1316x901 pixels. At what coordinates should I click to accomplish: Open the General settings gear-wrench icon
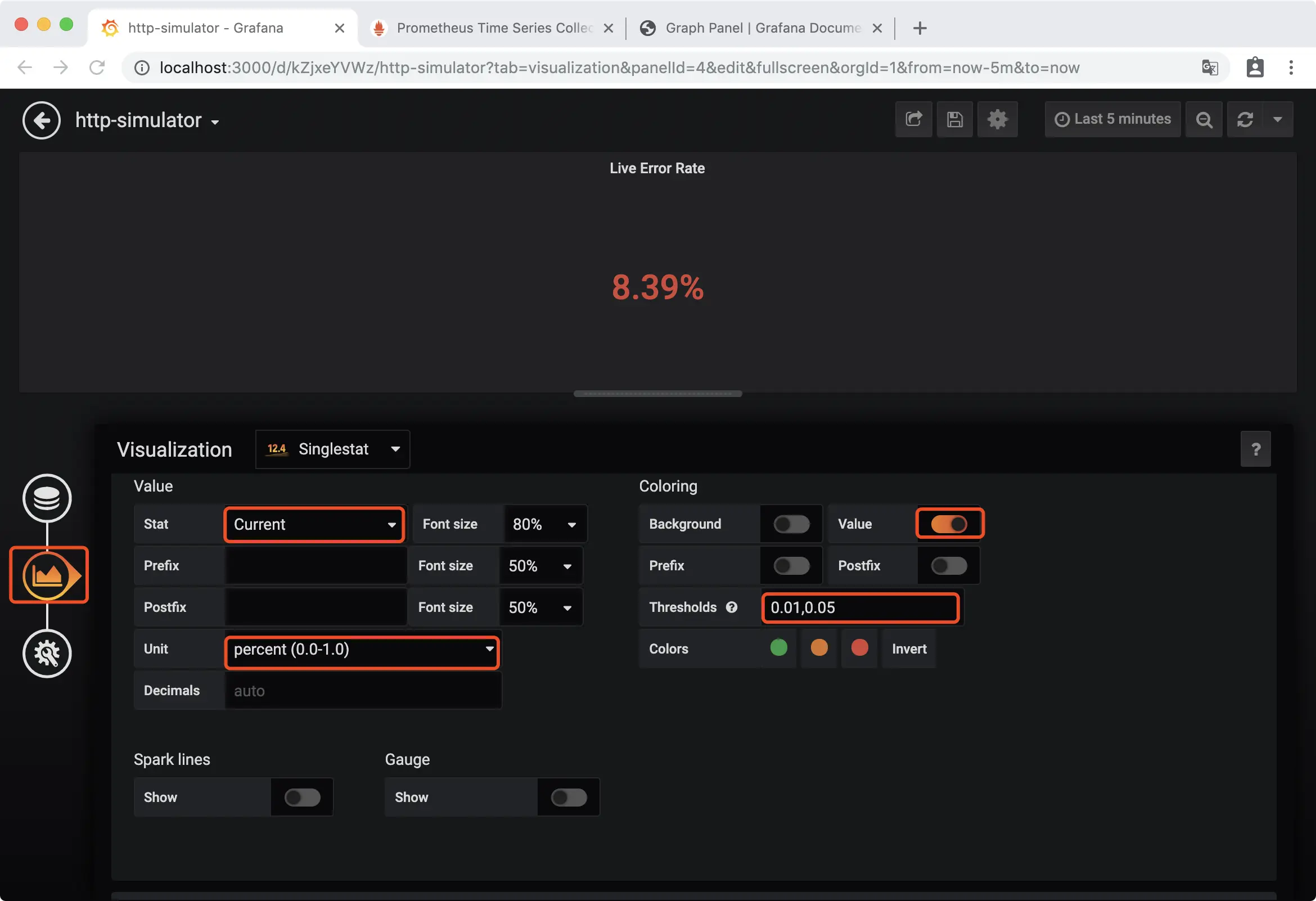point(47,654)
